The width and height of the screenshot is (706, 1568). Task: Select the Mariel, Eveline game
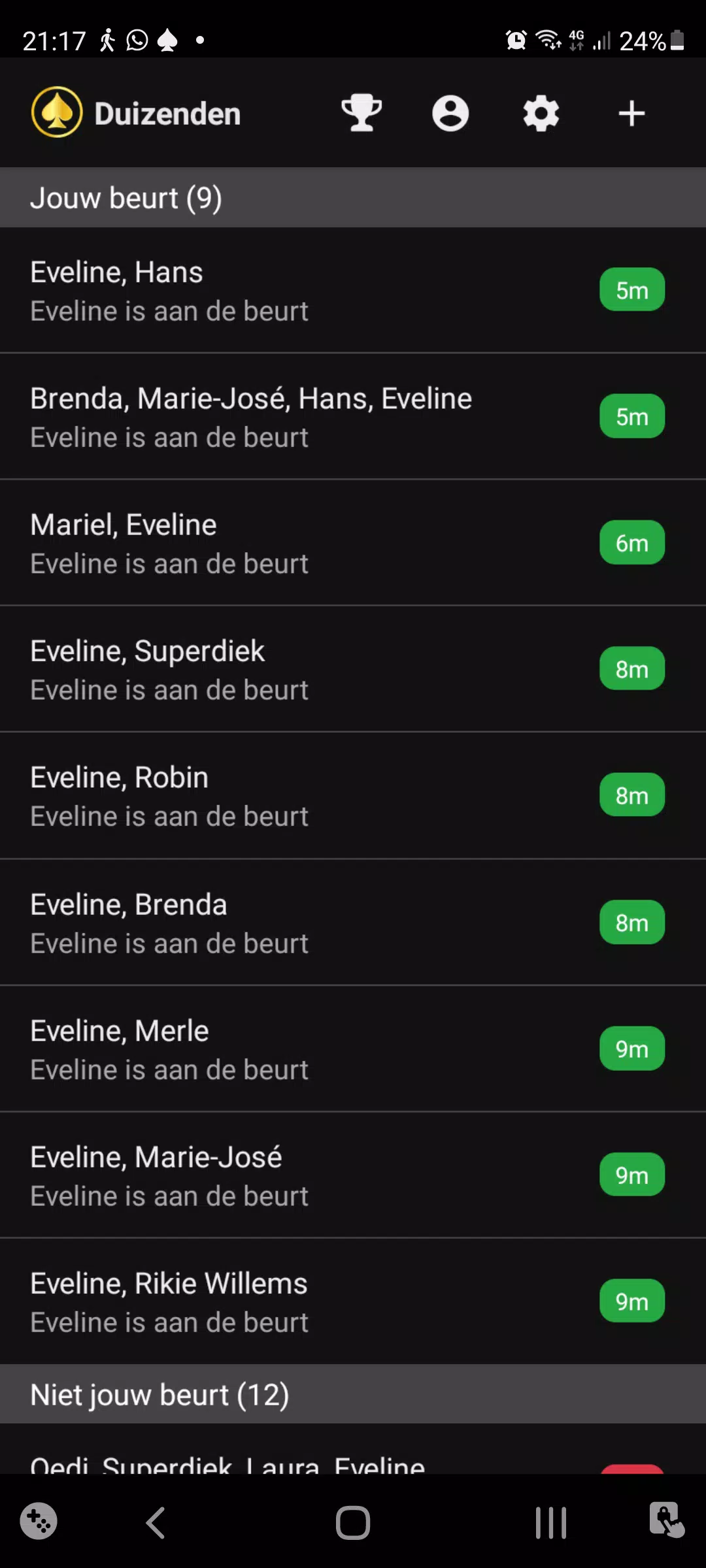coord(294,543)
